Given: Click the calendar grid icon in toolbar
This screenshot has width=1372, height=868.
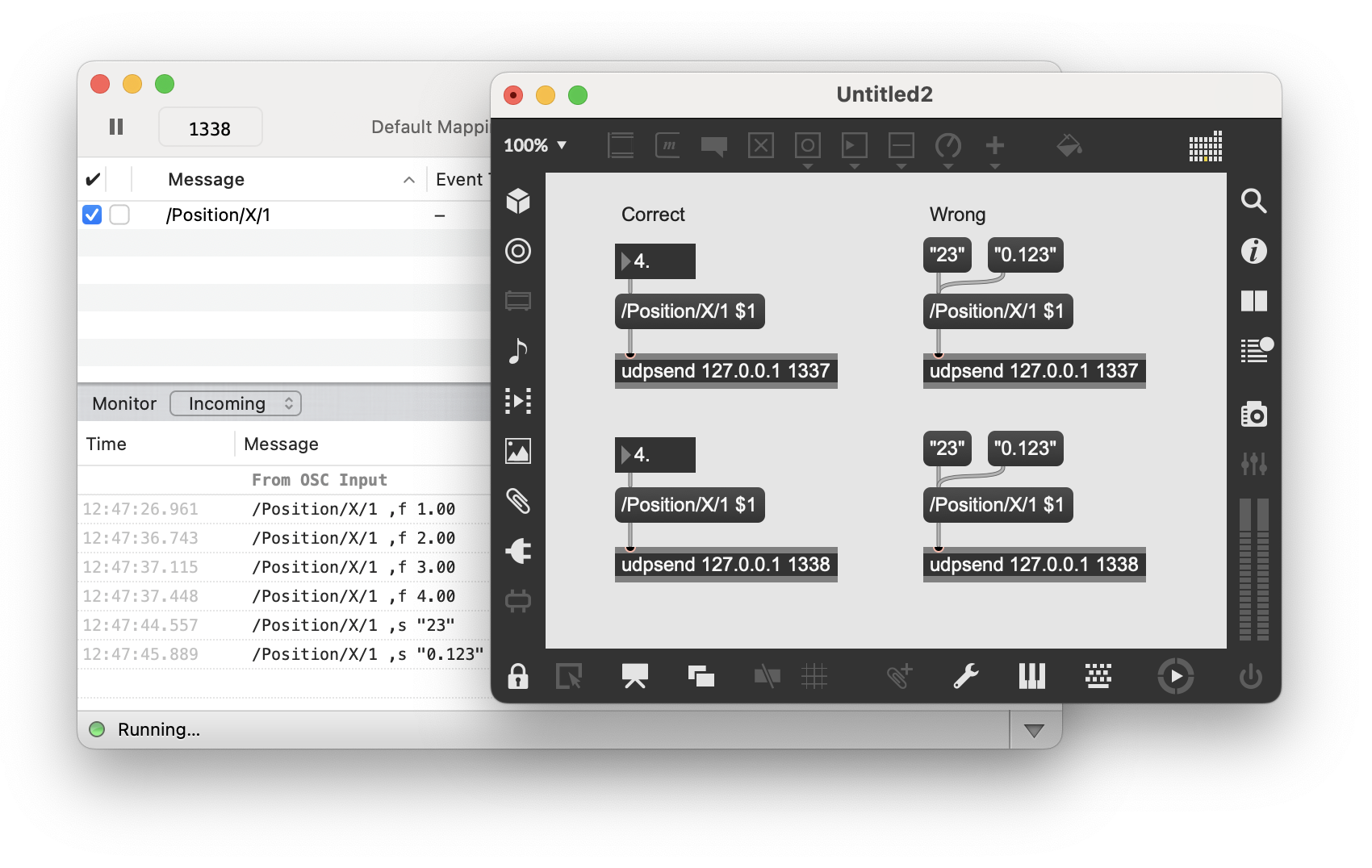Looking at the screenshot, I should tap(1206, 146).
